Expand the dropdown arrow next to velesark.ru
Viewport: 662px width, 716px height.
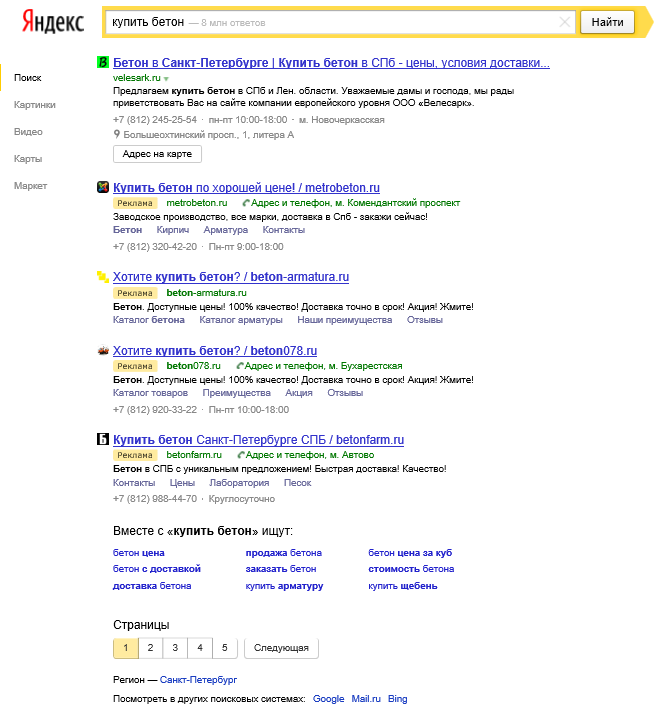tap(167, 78)
